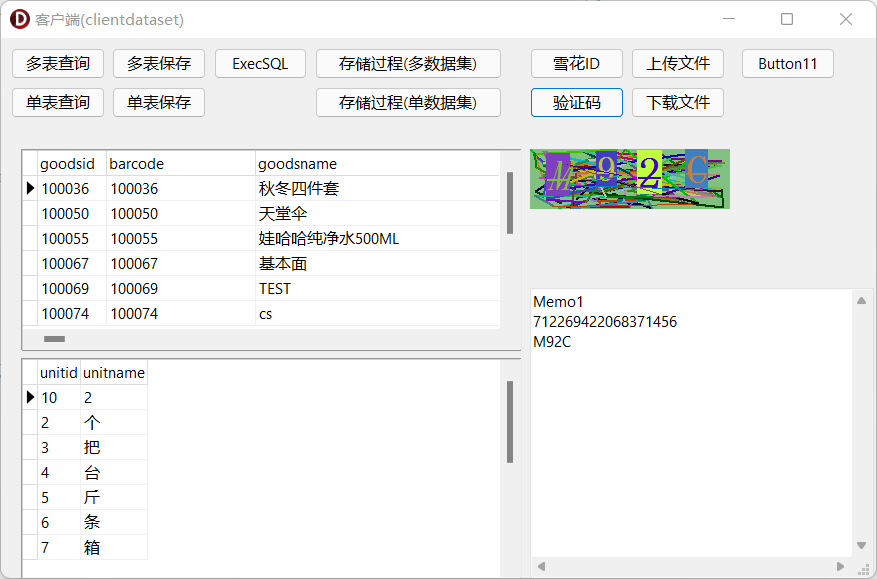Maximize the 客户端 window

pos(787,19)
